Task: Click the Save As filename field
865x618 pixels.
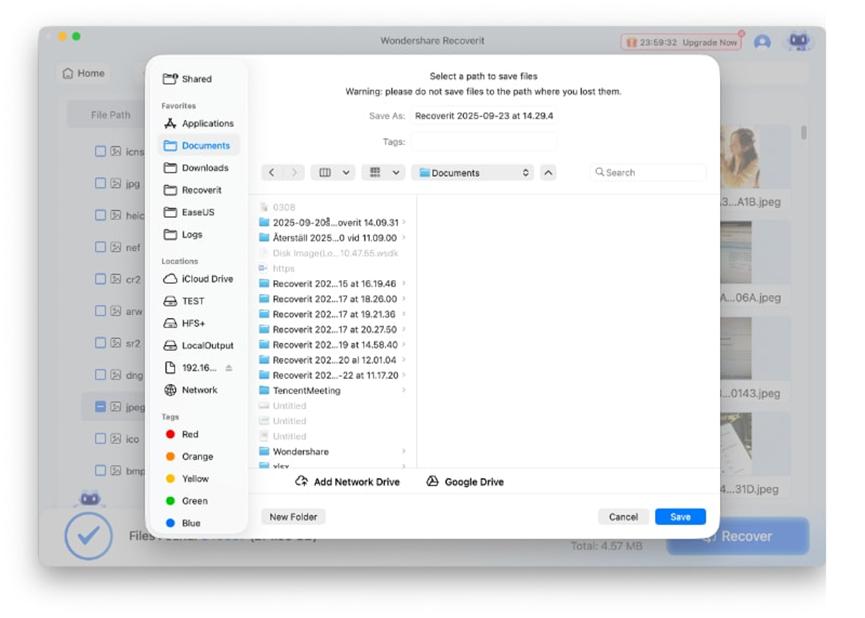Action: pos(484,116)
